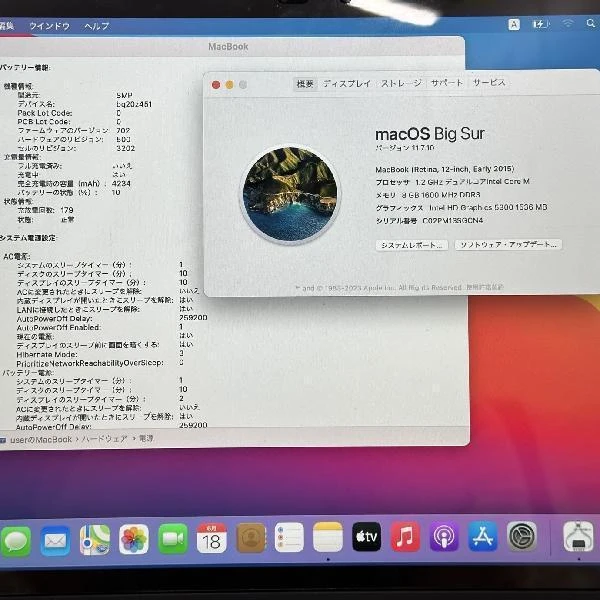Launch Maps from the Dock
The height and width of the screenshot is (600, 600).
(x=95, y=540)
